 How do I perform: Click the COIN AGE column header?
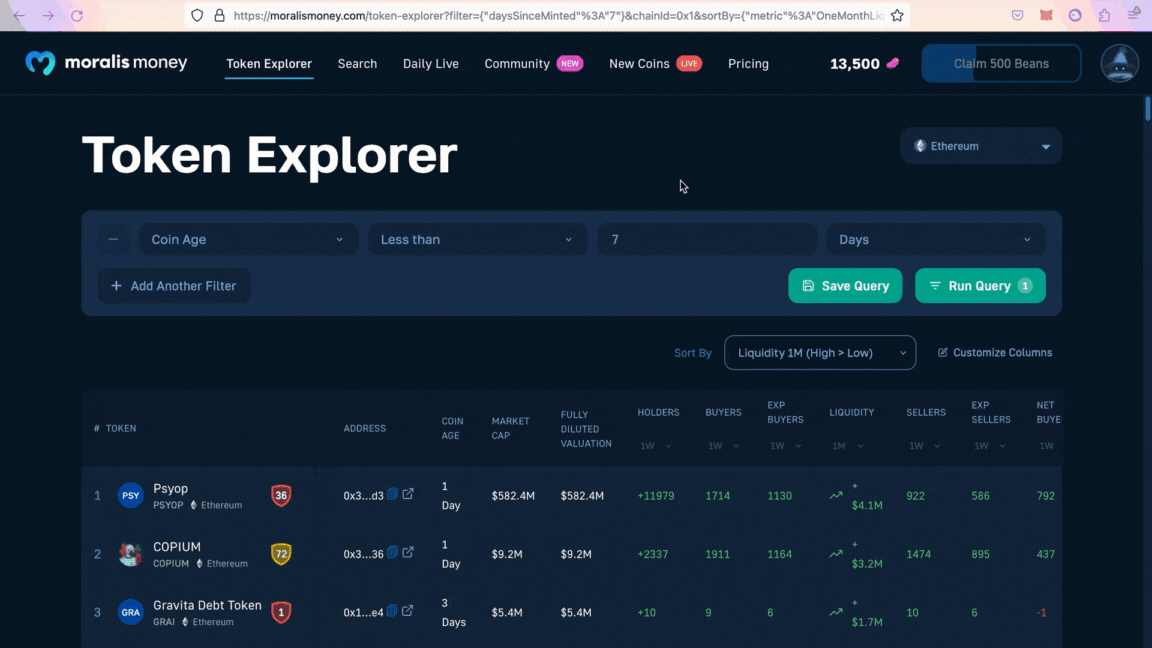pyautogui.click(x=452, y=428)
